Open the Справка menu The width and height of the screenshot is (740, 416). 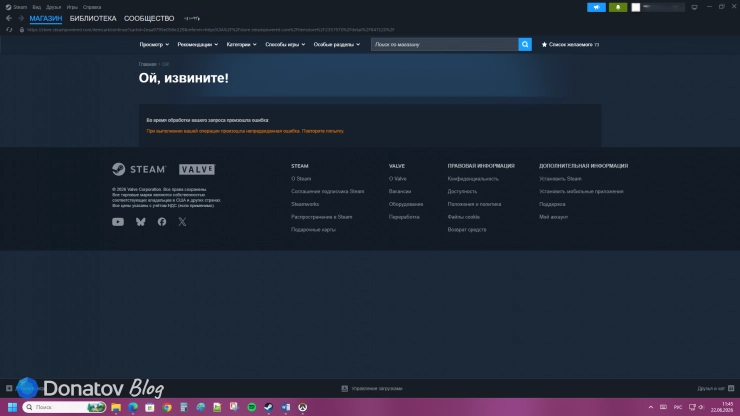pos(92,7)
